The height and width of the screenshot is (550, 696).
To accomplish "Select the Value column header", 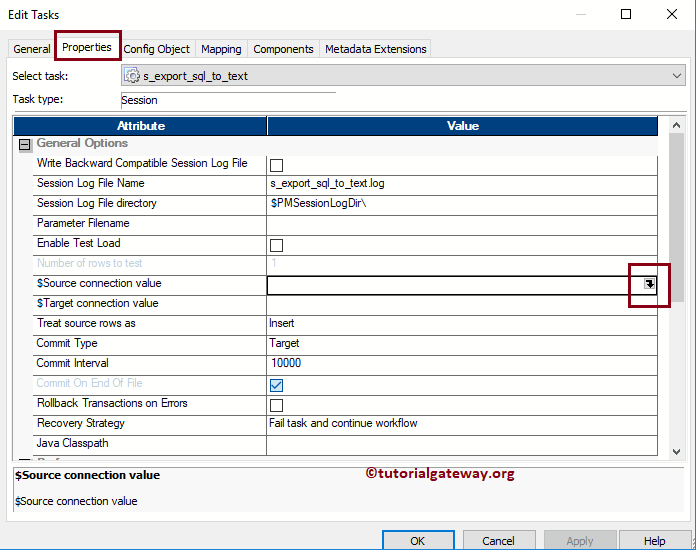I will point(462,126).
